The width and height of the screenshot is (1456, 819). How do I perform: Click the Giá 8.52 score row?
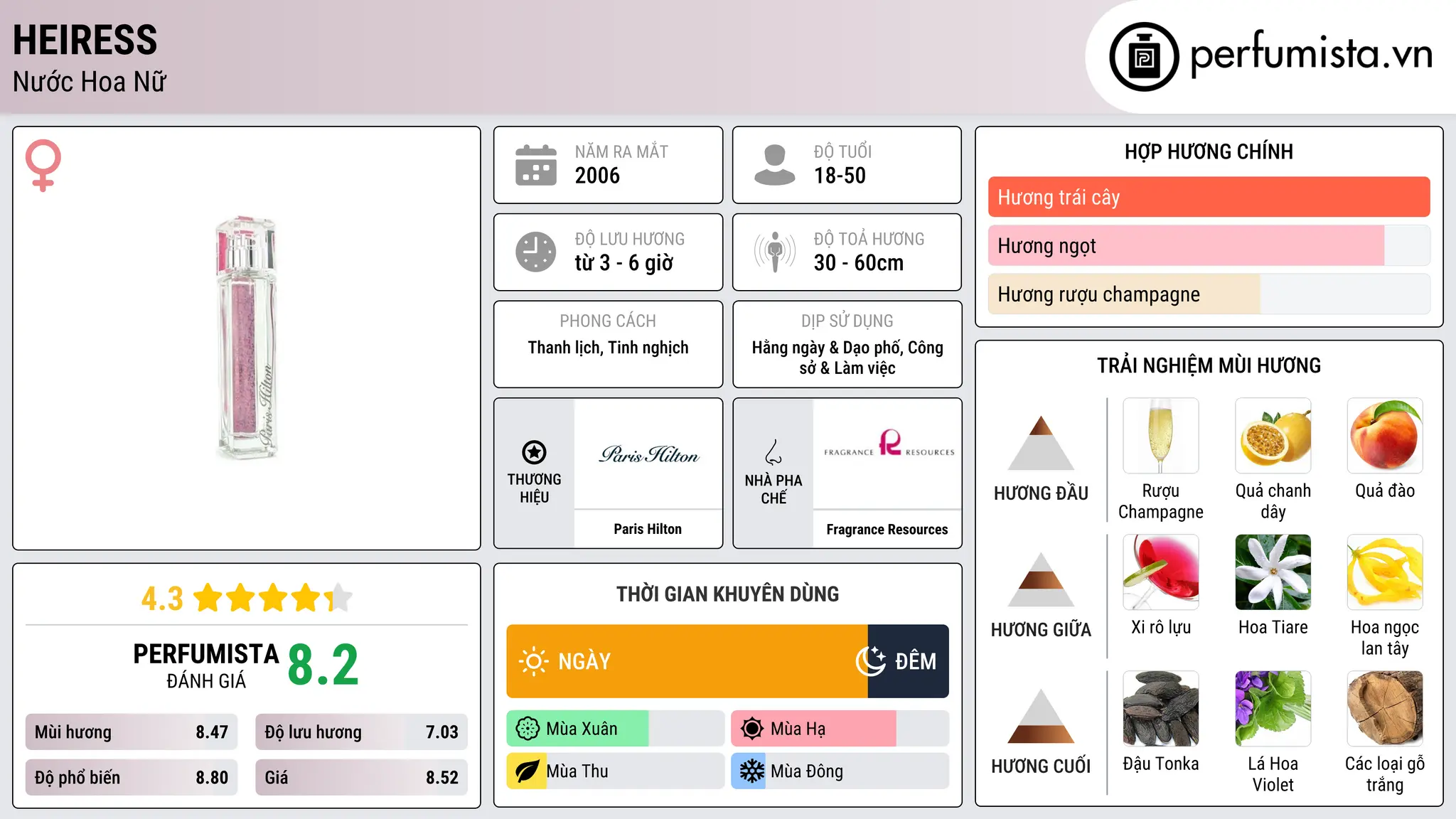[361, 778]
